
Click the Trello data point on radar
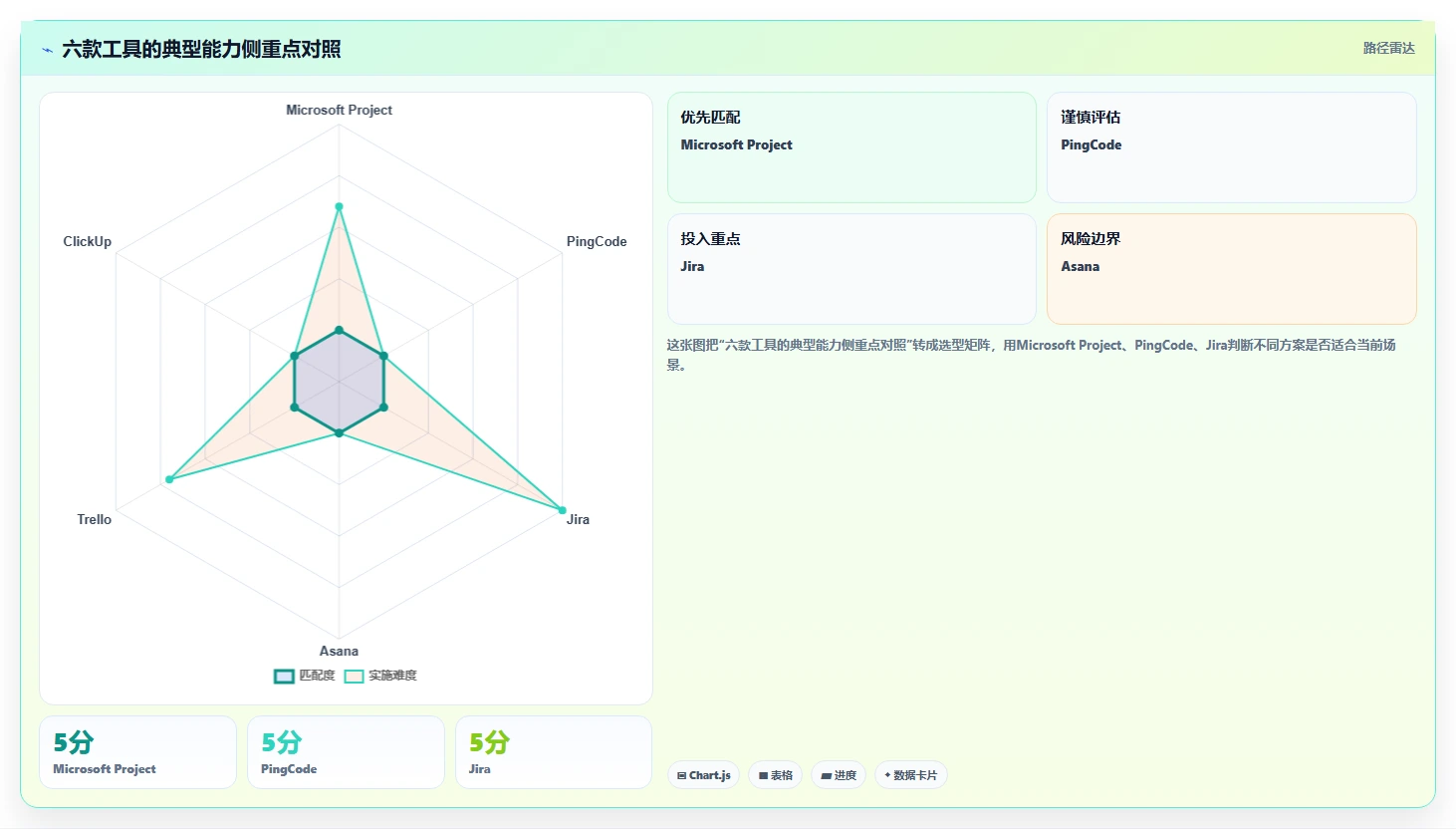(169, 479)
